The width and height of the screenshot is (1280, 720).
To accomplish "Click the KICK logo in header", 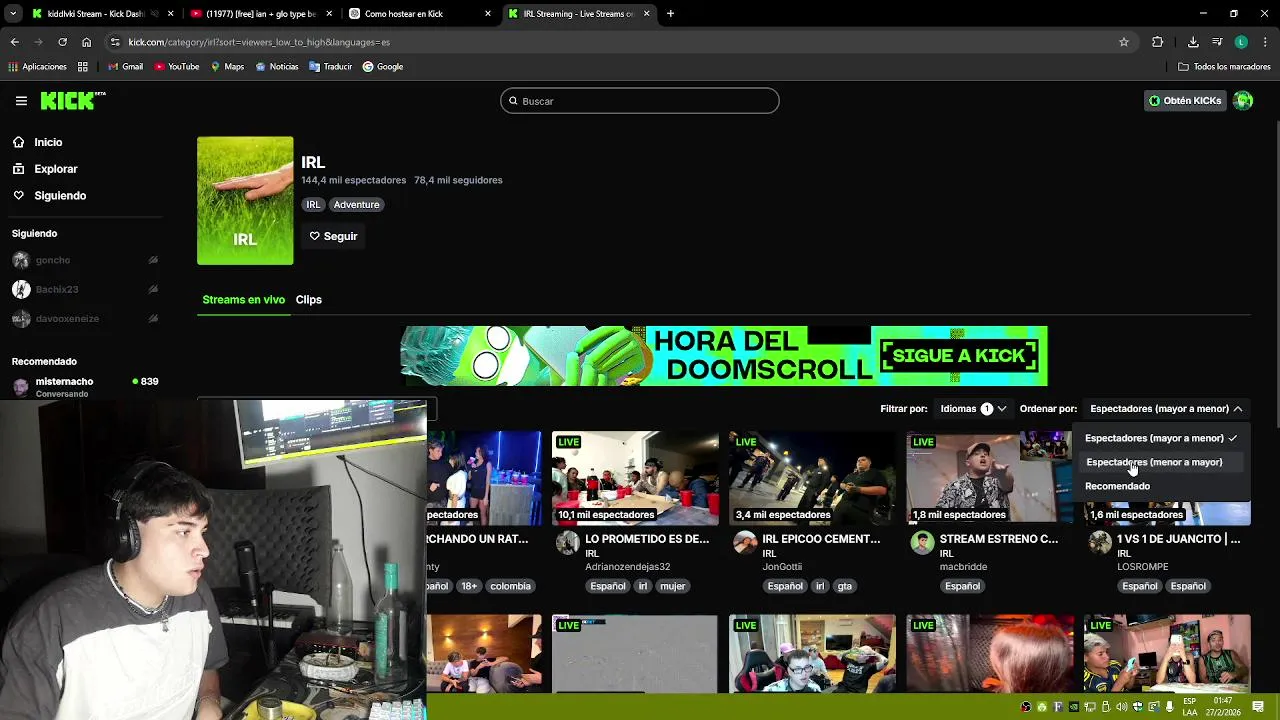I will click(x=73, y=100).
